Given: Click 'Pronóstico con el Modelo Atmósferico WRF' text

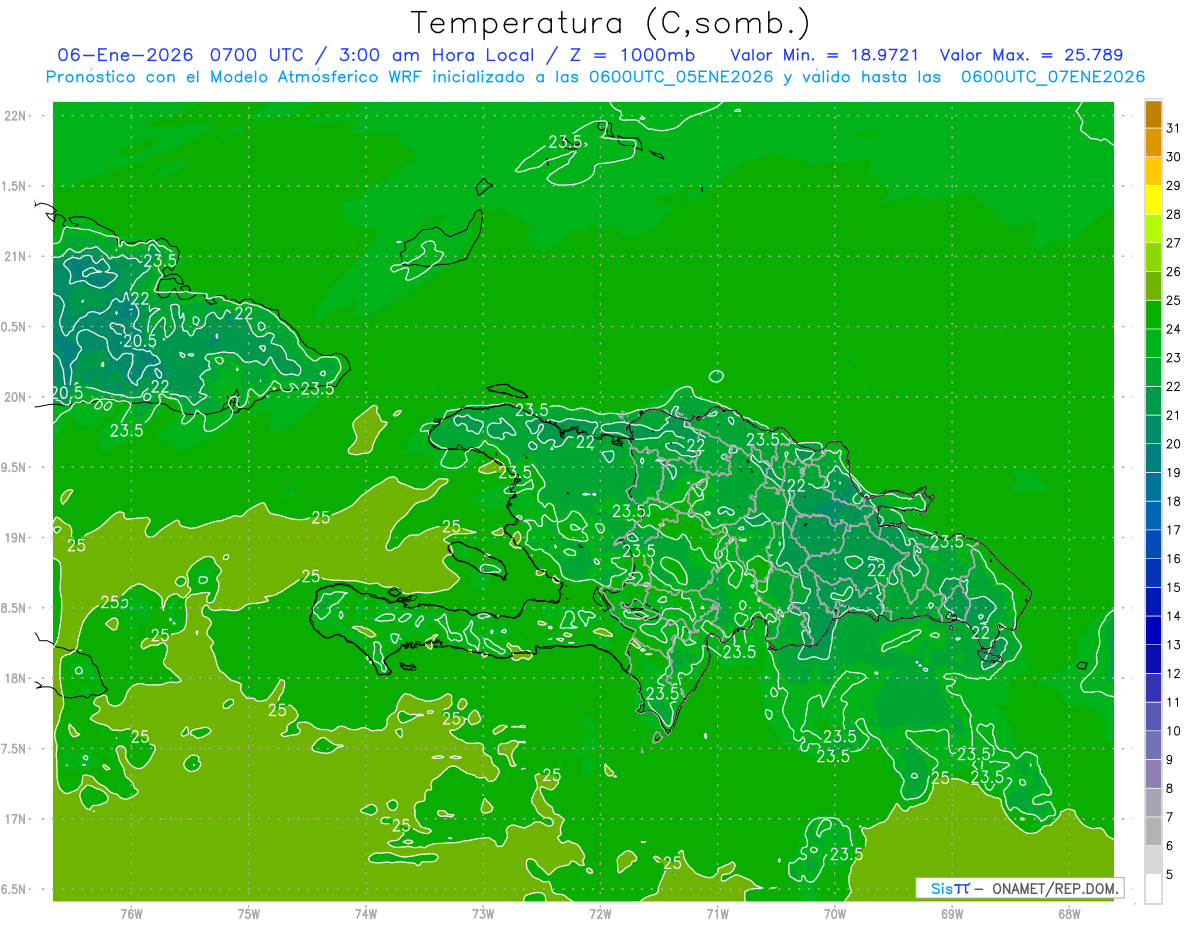Looking at the screenshot, I should pos(237,77).
